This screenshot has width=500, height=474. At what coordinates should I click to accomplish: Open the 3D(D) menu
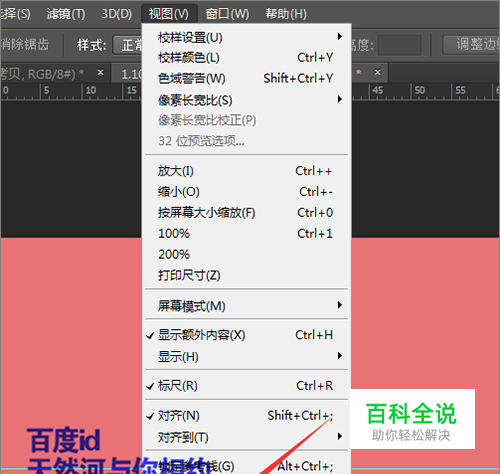tap(116, 14)
